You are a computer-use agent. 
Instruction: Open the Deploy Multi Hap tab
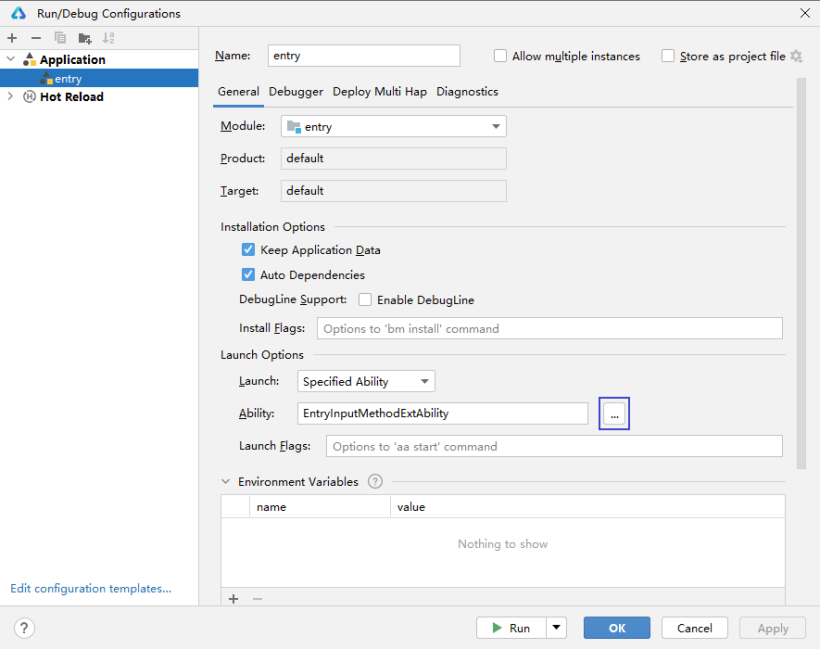point(379,91)
